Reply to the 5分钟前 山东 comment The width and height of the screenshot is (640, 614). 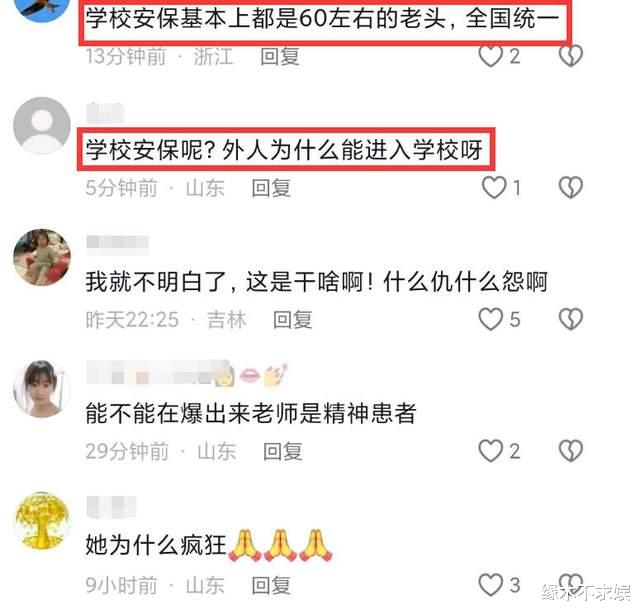click(271, 188)
